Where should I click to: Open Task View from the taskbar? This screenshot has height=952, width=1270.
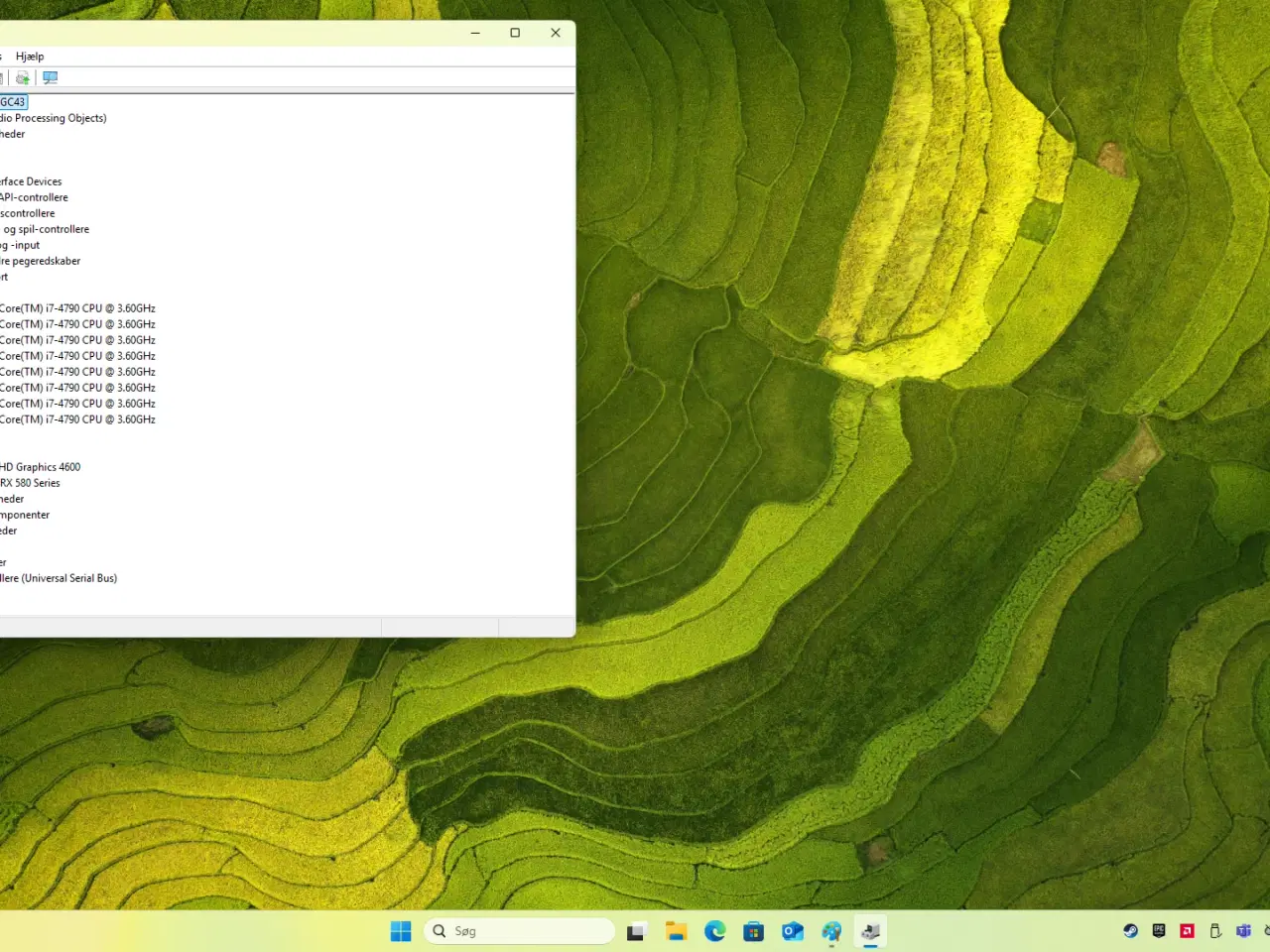[x=636, y=931]
